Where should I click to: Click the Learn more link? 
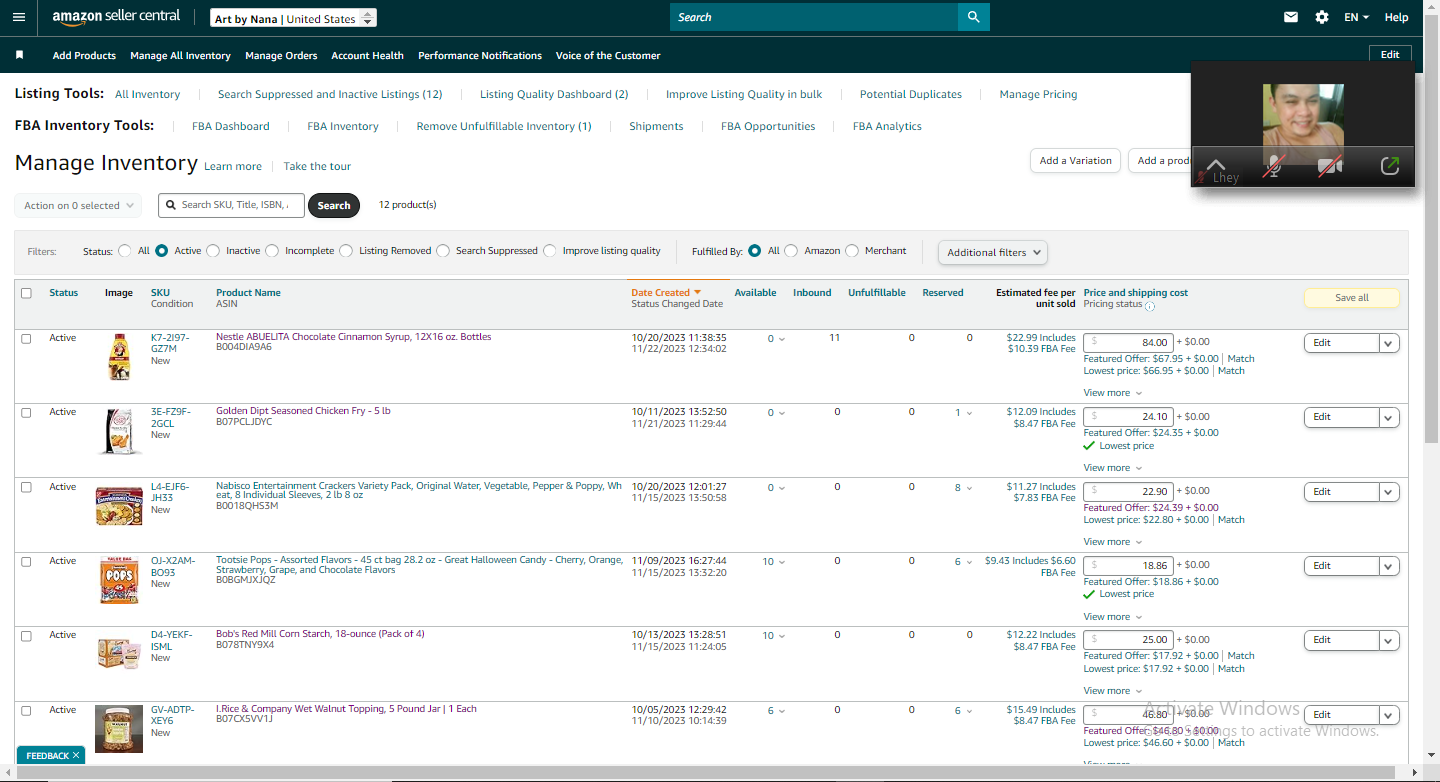click(x=233, y=166)
